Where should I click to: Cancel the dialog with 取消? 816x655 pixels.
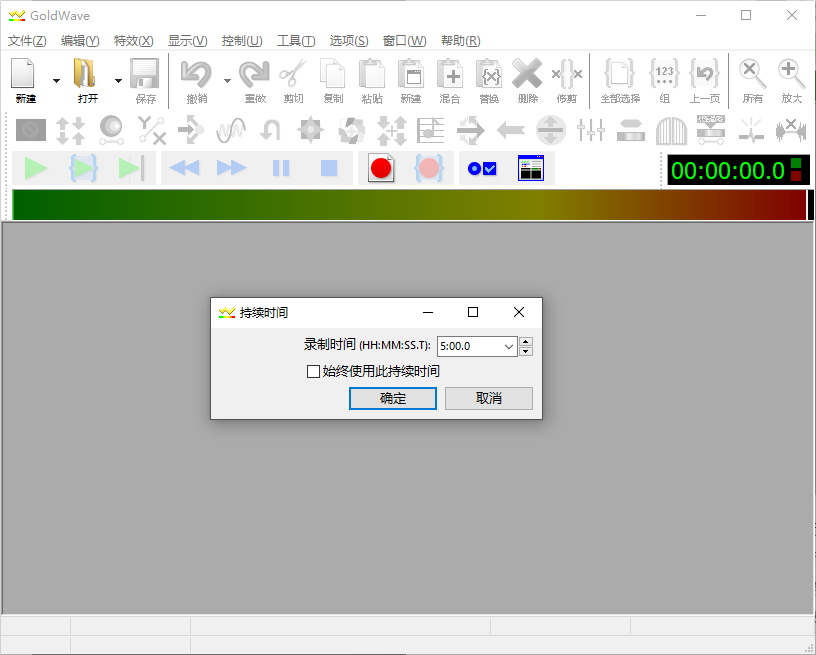488,398
